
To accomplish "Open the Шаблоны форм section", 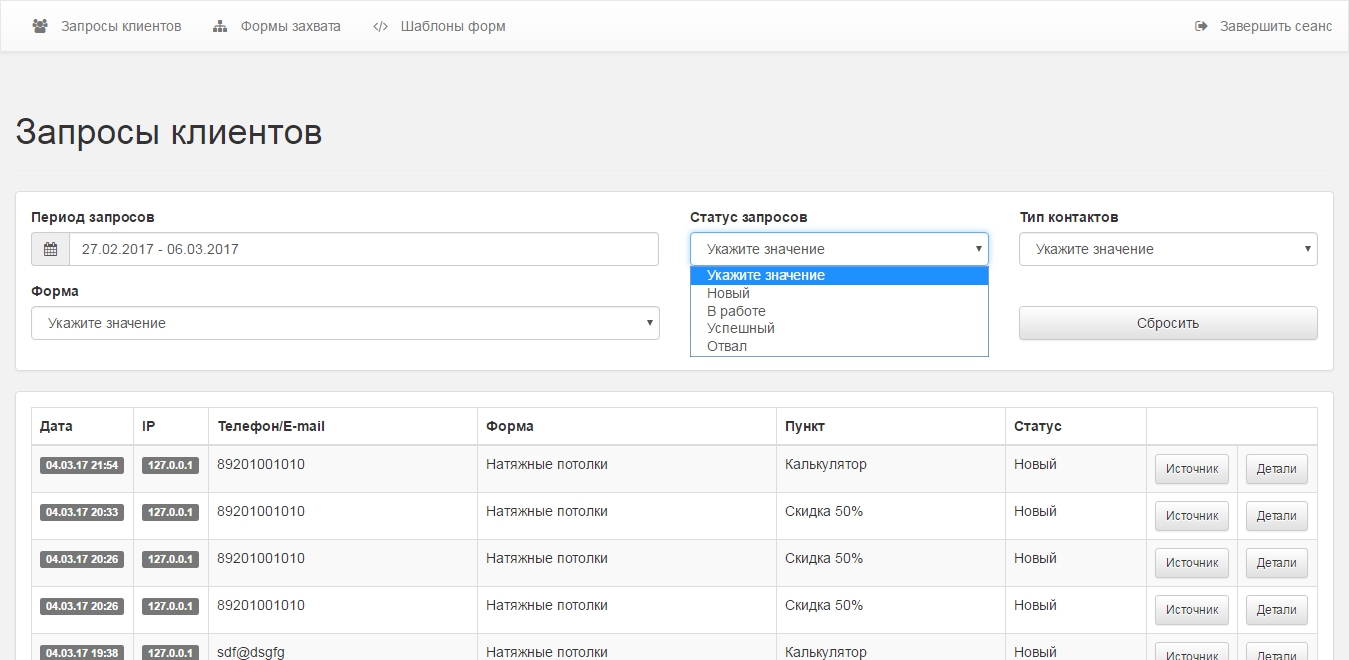I will coord(453,26).
